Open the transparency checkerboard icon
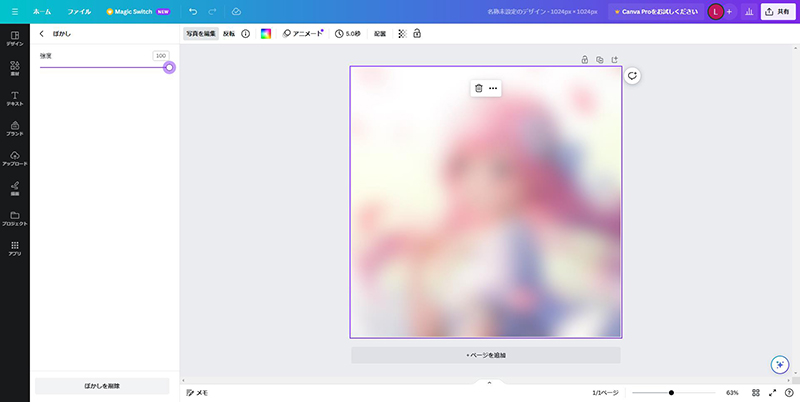 (402, 34)
